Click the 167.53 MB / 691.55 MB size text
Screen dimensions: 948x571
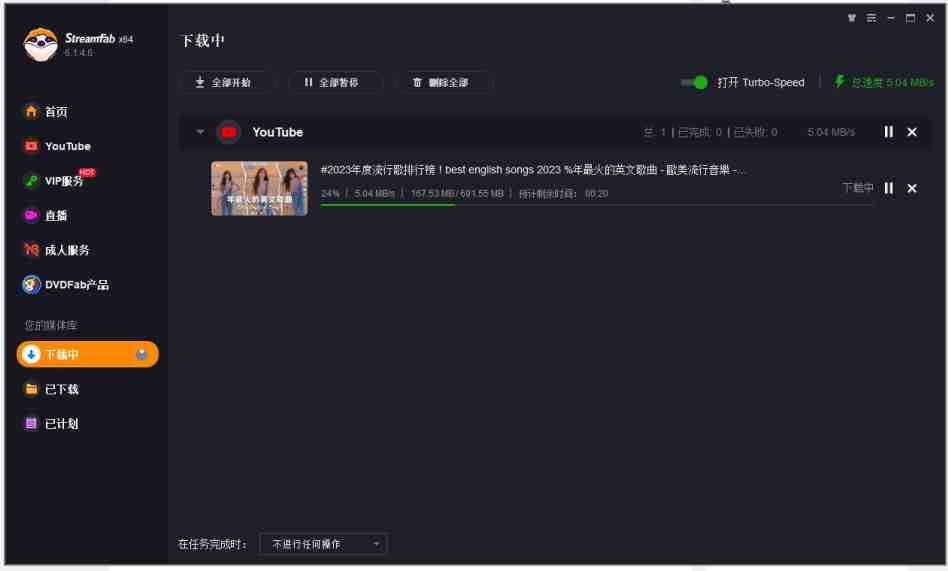point(457,194)
